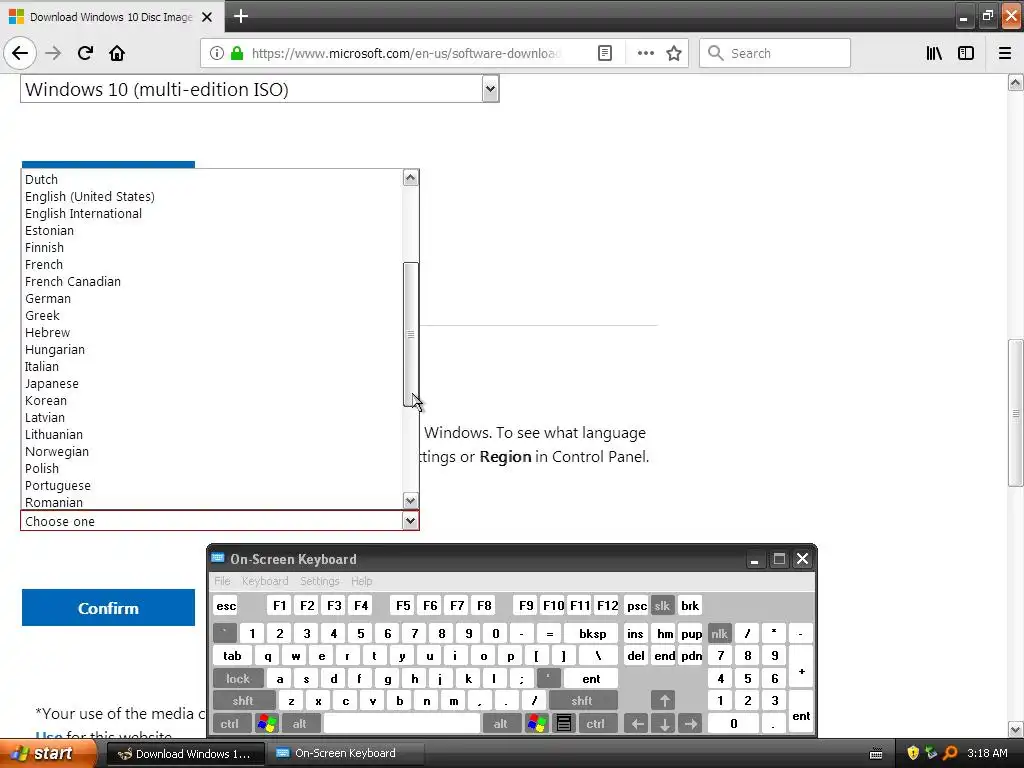Image resolution: width=1024 pixels, height=768 pixels.
Task: Open the Firefox hamburger menu
Action: point(1005,53)
